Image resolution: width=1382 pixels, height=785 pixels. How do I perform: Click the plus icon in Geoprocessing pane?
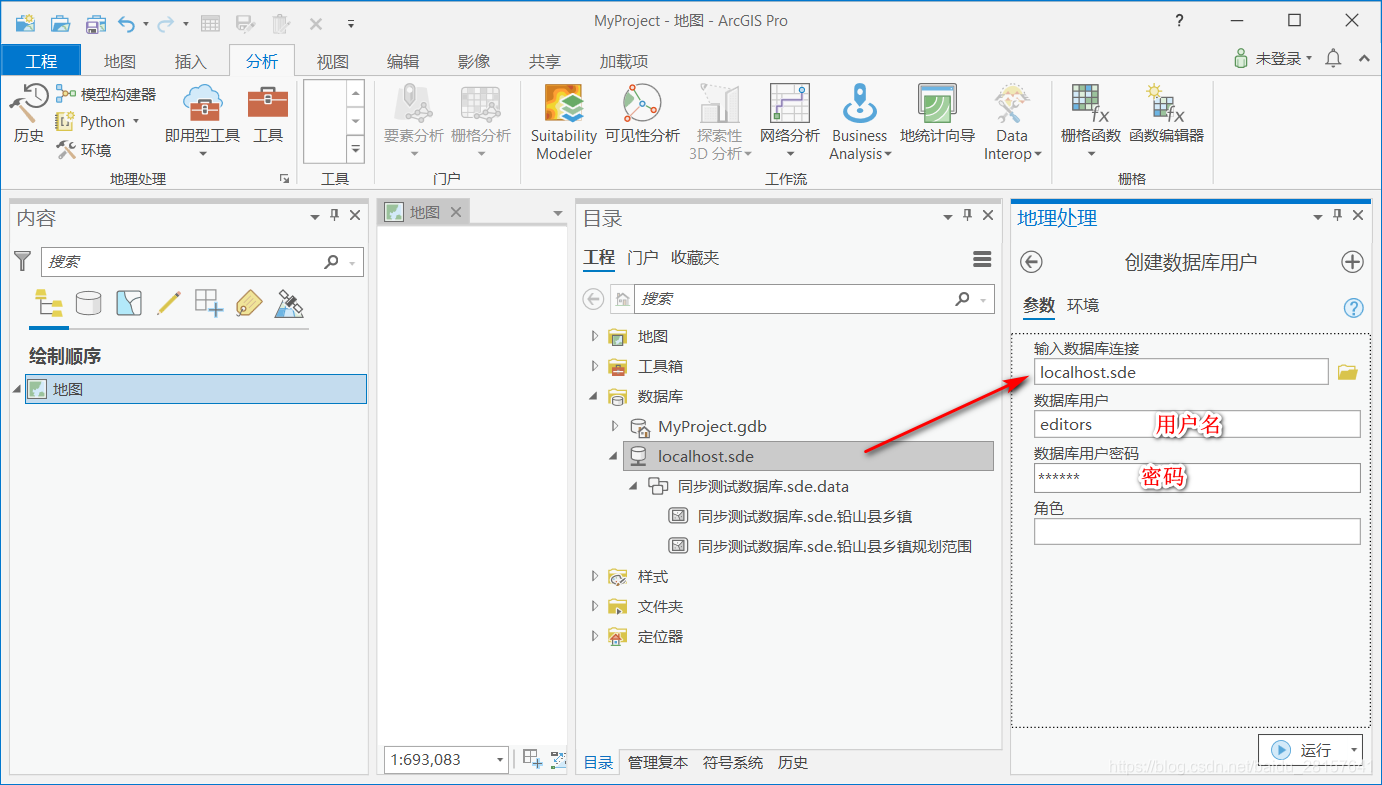(1352, 262)
